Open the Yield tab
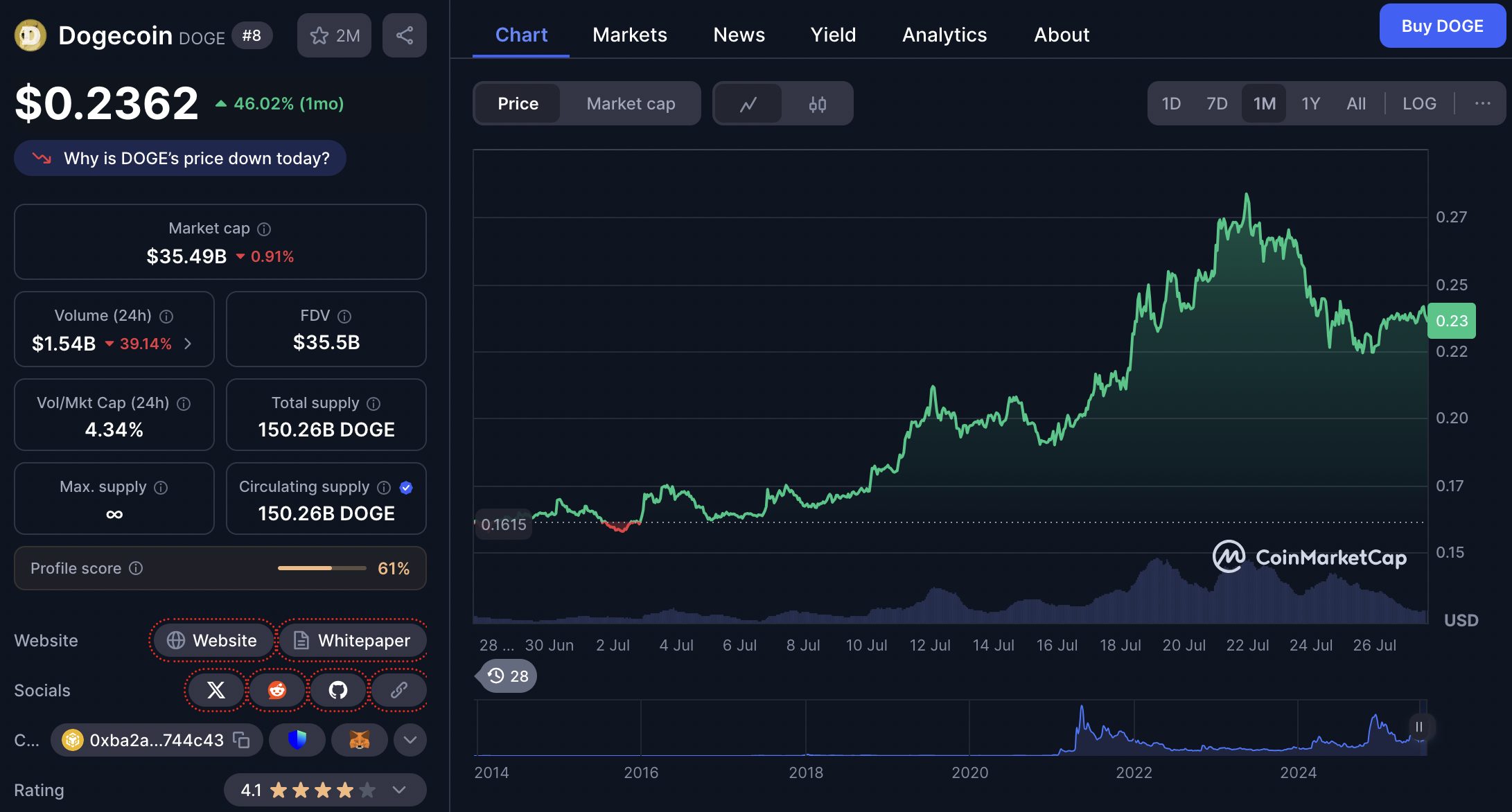This screenshot has width=1512, height=812. tap(834, 35)
